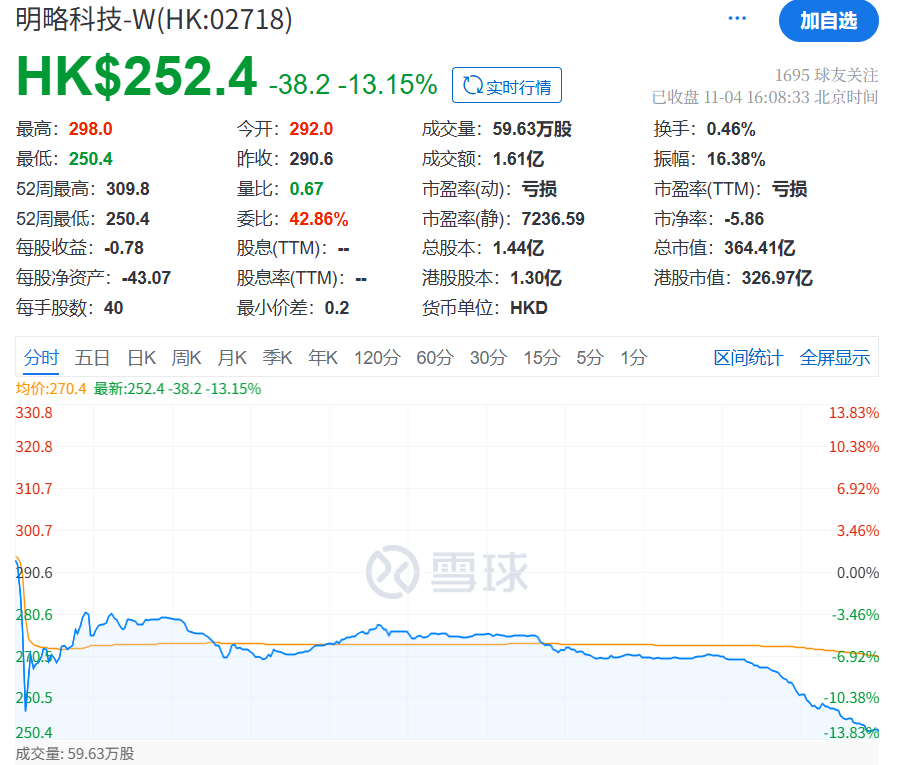Click 全屏显示 to show chart fullscreen
The image size is (900, 765).
pyautogui.click(x=835, y=358)
